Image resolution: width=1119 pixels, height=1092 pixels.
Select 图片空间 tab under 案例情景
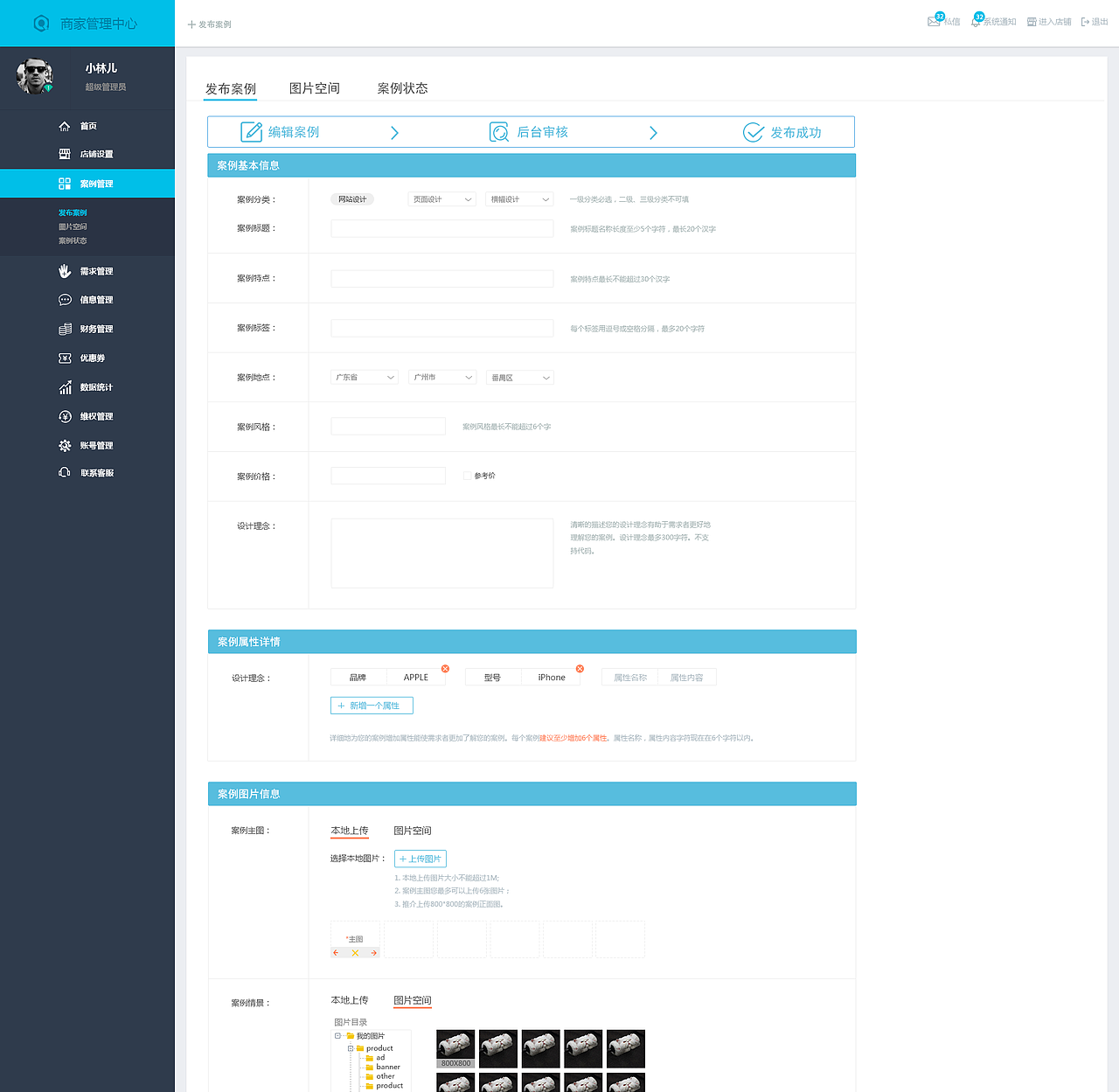point(413,1000)
